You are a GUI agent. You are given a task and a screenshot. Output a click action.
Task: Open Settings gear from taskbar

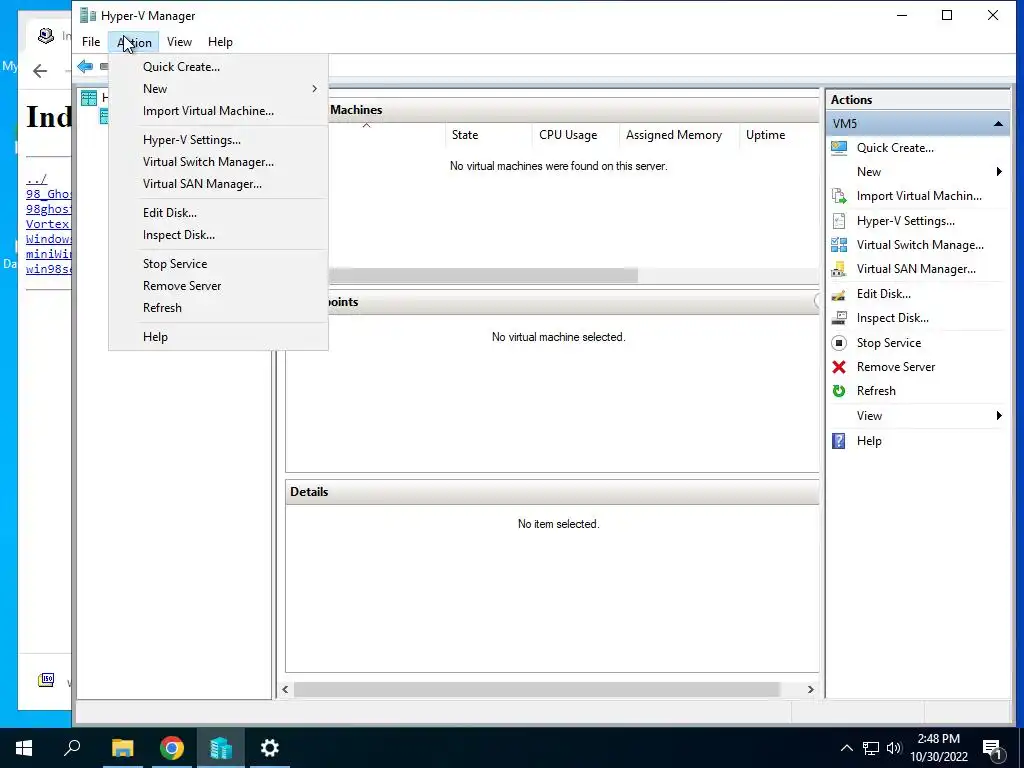[270, 748]
